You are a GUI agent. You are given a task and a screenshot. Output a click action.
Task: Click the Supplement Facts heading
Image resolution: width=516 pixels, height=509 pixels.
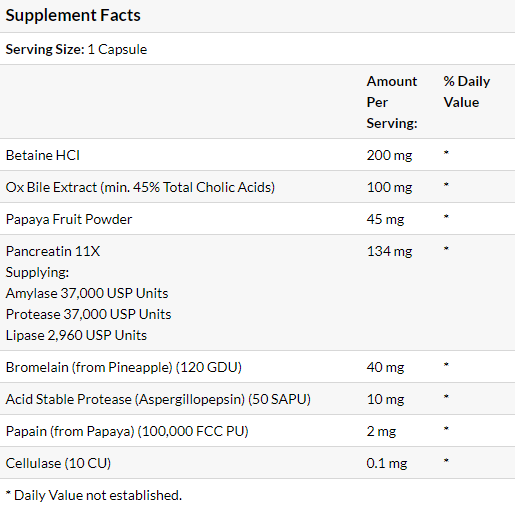tap(73, 16)
